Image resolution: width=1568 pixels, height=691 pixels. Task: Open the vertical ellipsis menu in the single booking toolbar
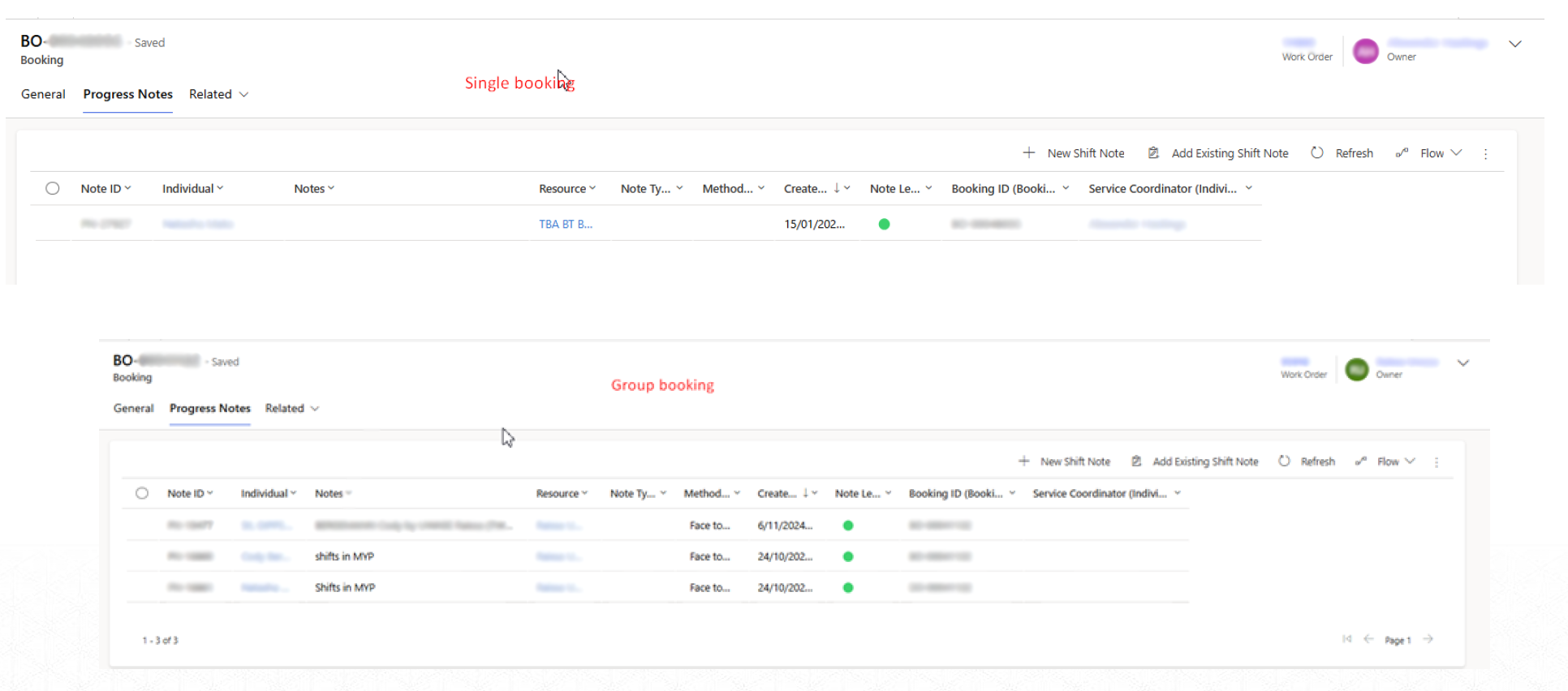[1485, 154]
